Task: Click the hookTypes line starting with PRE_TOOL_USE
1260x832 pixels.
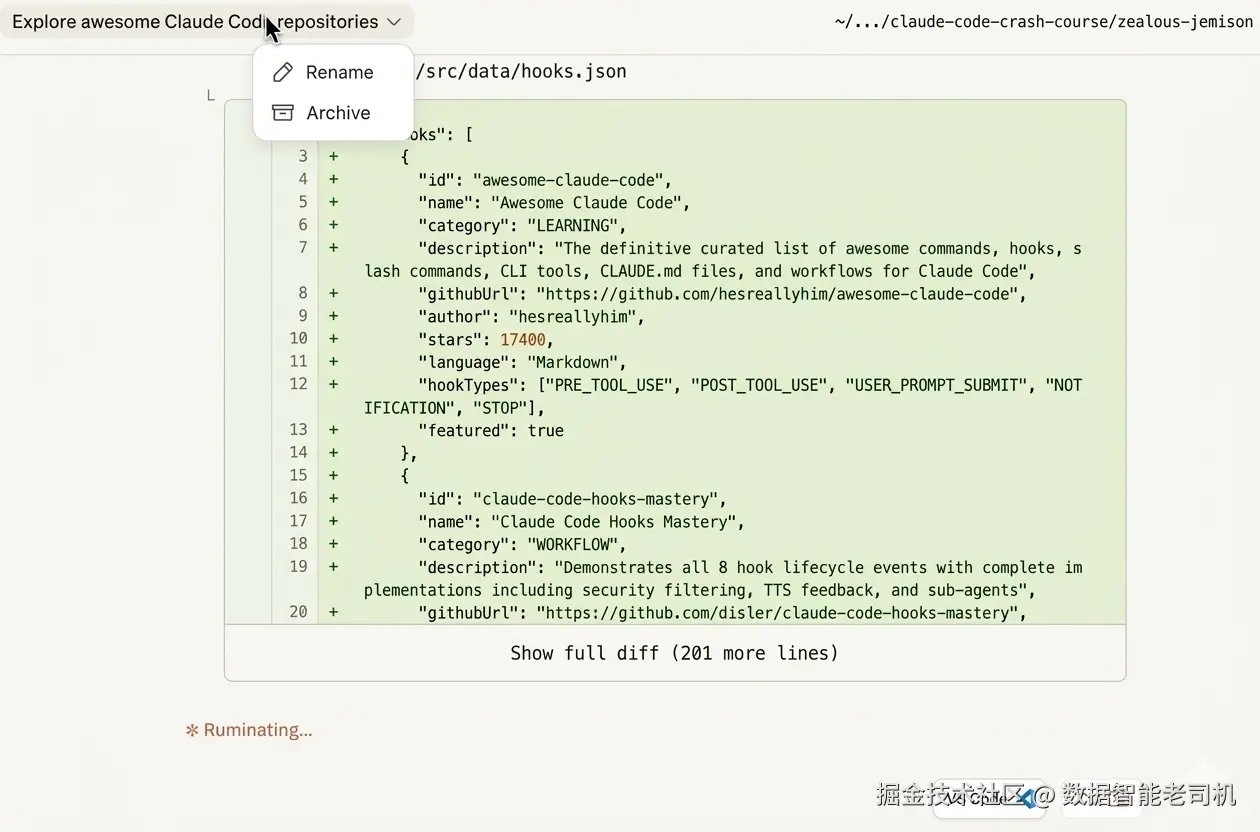Action: (x=723, y=396)
